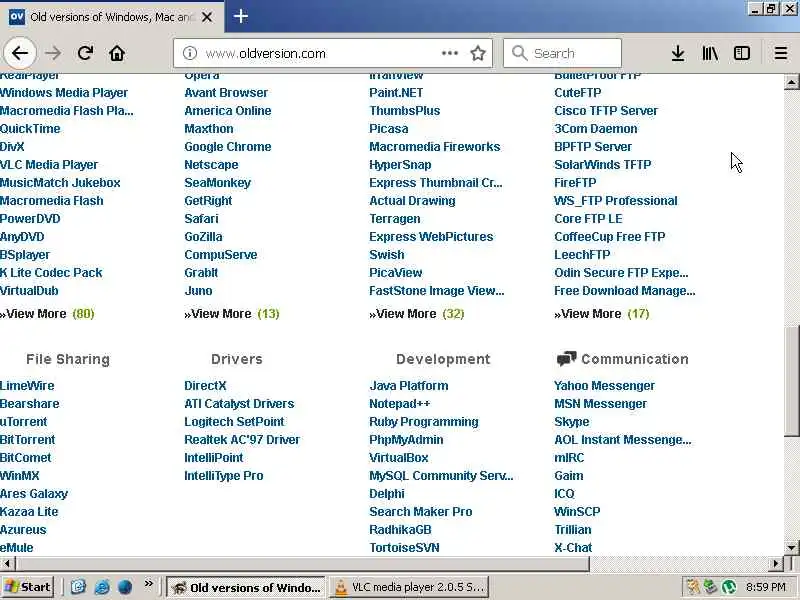Image resolution: width=800 pixels, height=600 pixels.
Task: Open the FastStone Image Viewer link
Action: tap(437, 291)
